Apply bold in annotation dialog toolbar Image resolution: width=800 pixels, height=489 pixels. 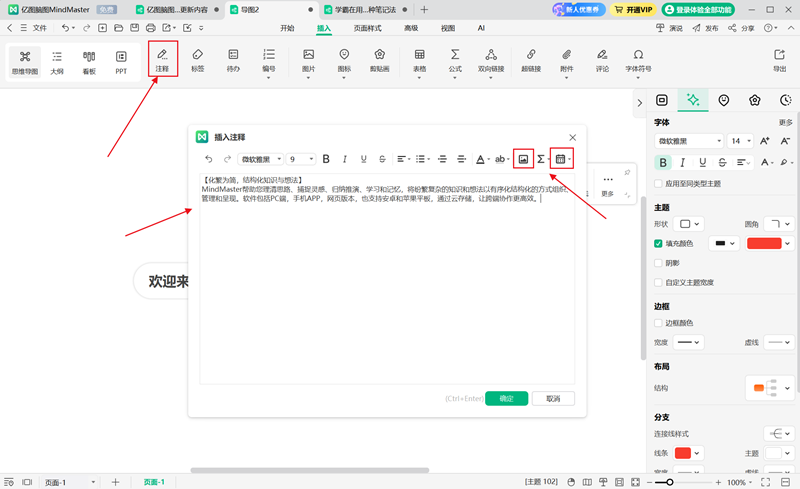click(x=326, y=159)
